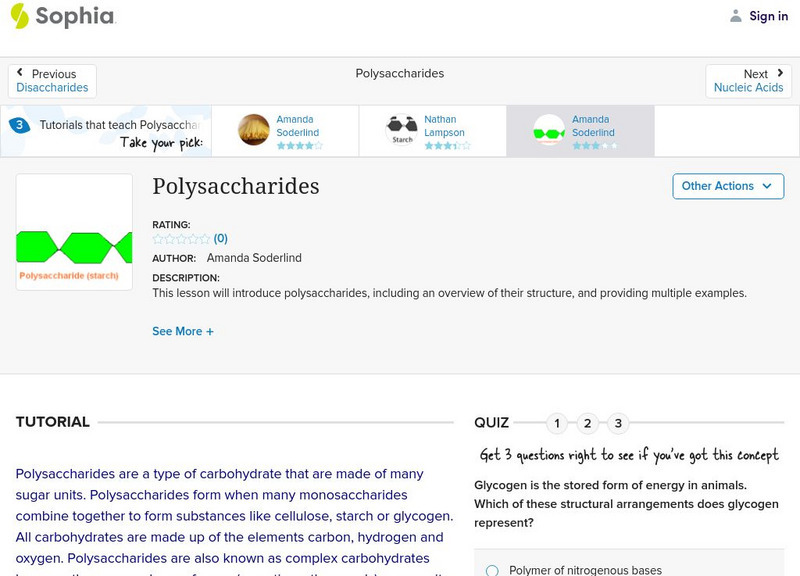Select Nathan Lampson's Starch tutorial avatar

coord(402,130)
